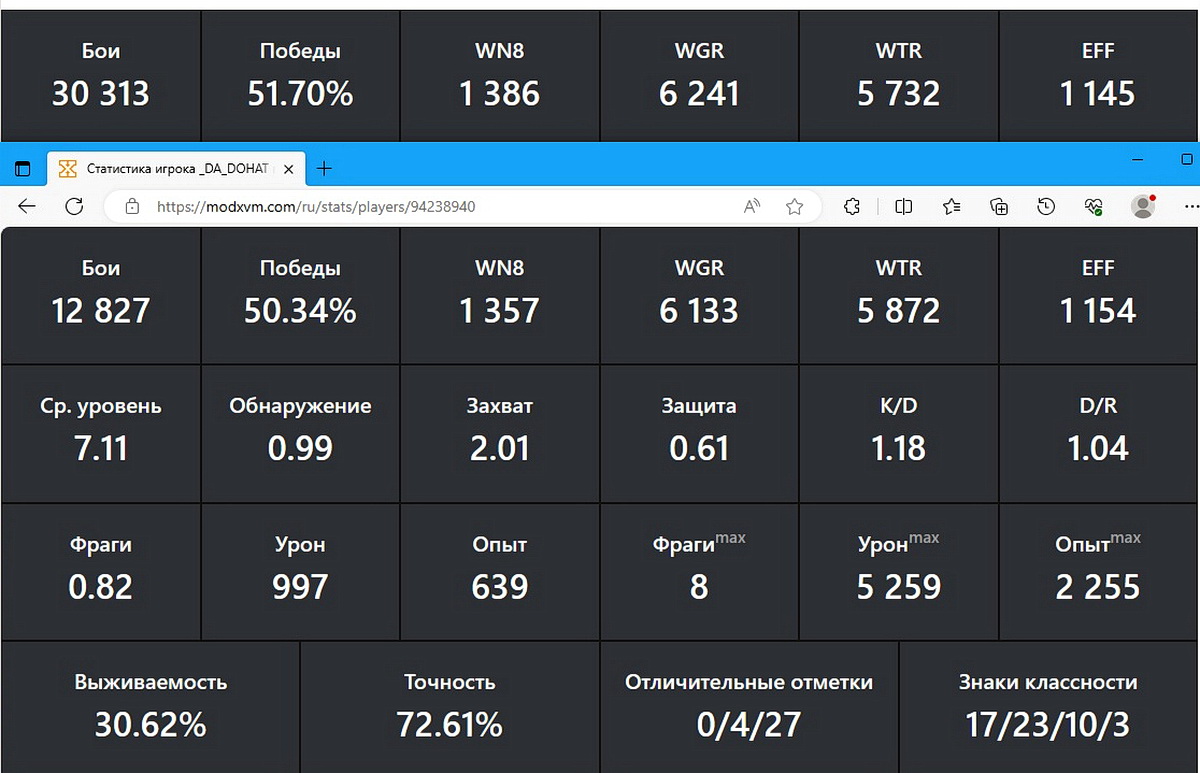Screen dimensions: 1200x773
Task: Open the Favorites list icon
Action: pyautogui.click(x=951, y=207)
